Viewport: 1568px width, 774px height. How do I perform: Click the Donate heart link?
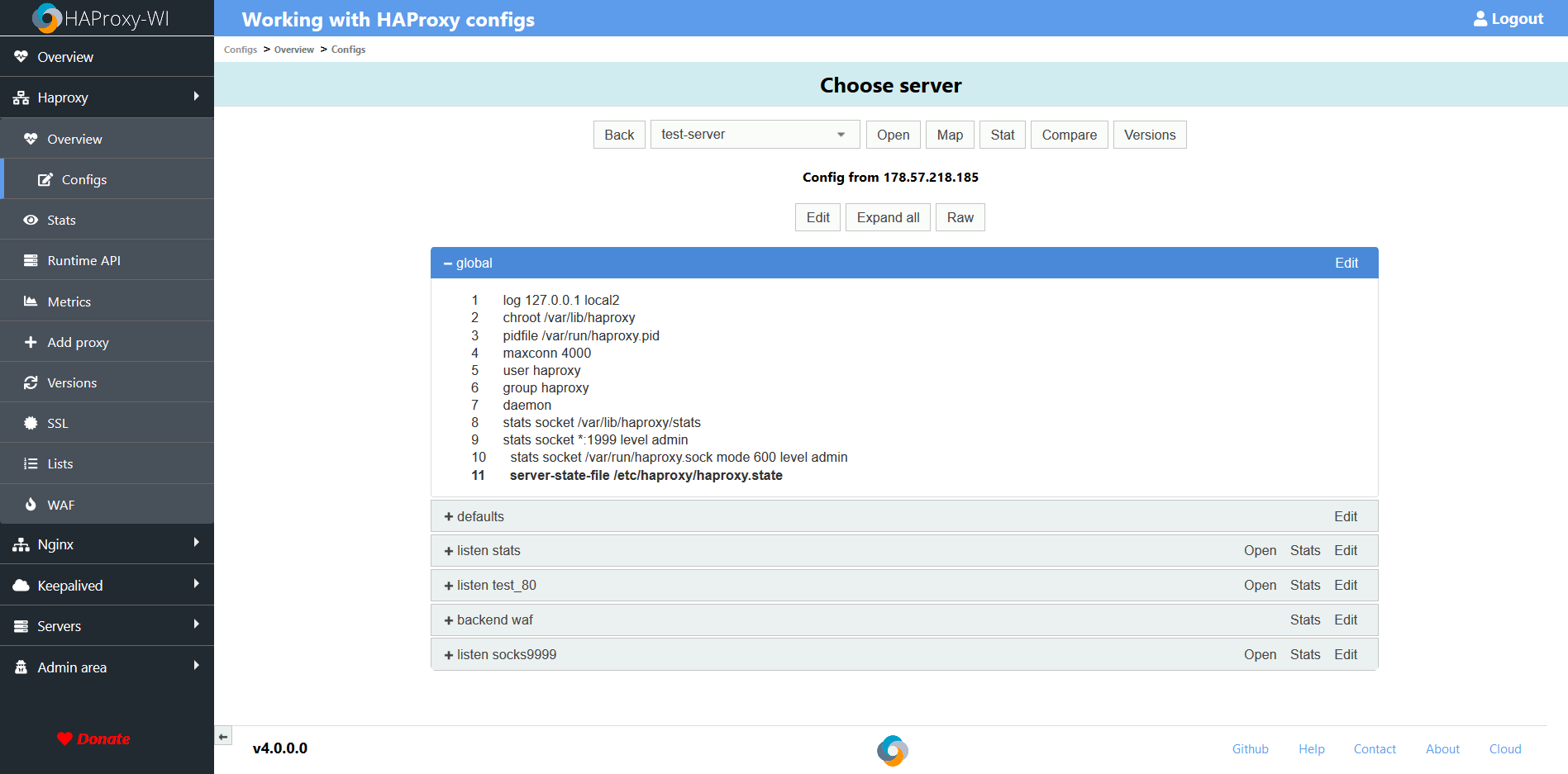point(93,738)
